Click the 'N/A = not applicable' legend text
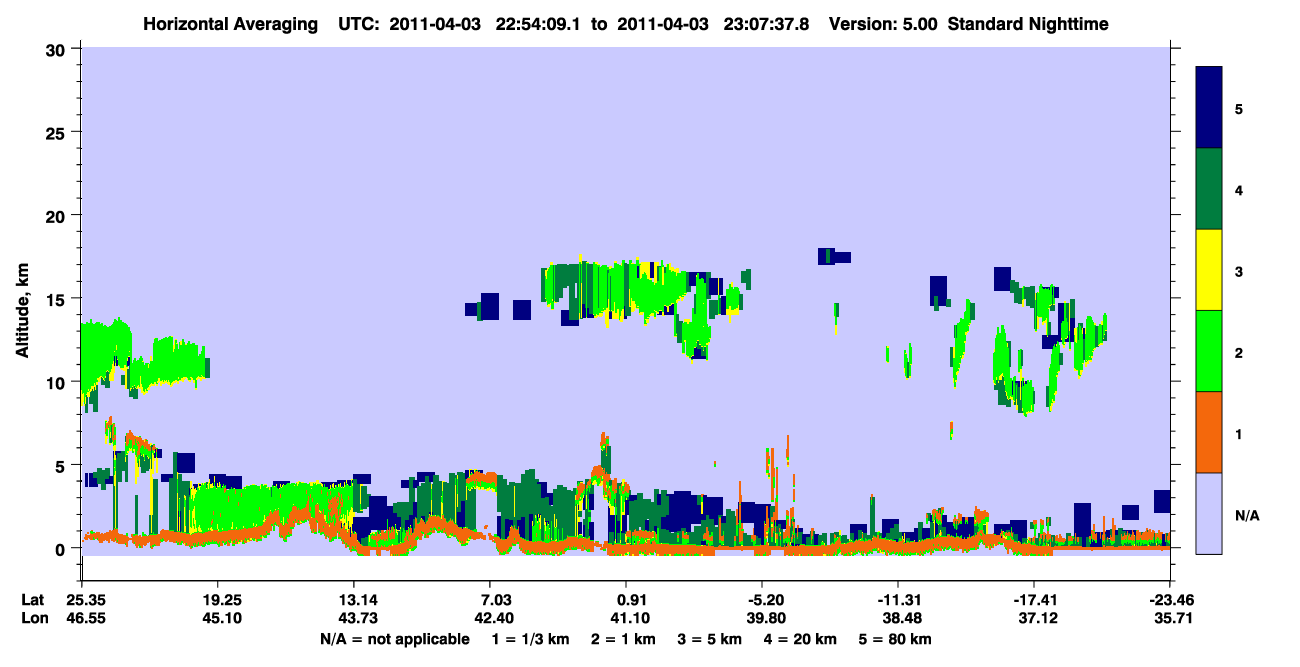This screenshot has height=667, width=1300. point(395,639)
